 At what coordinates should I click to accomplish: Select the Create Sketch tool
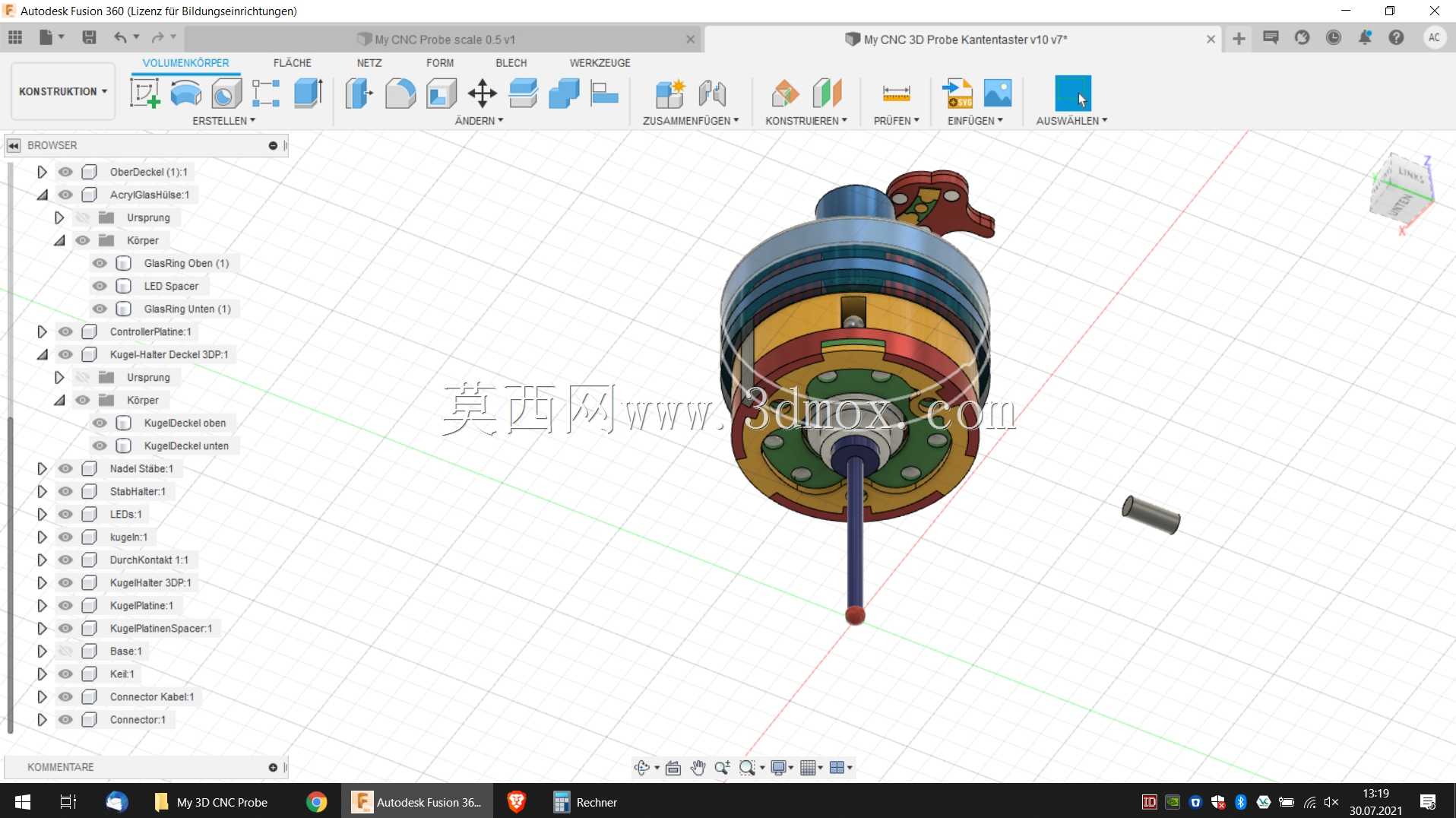(144, 94)
